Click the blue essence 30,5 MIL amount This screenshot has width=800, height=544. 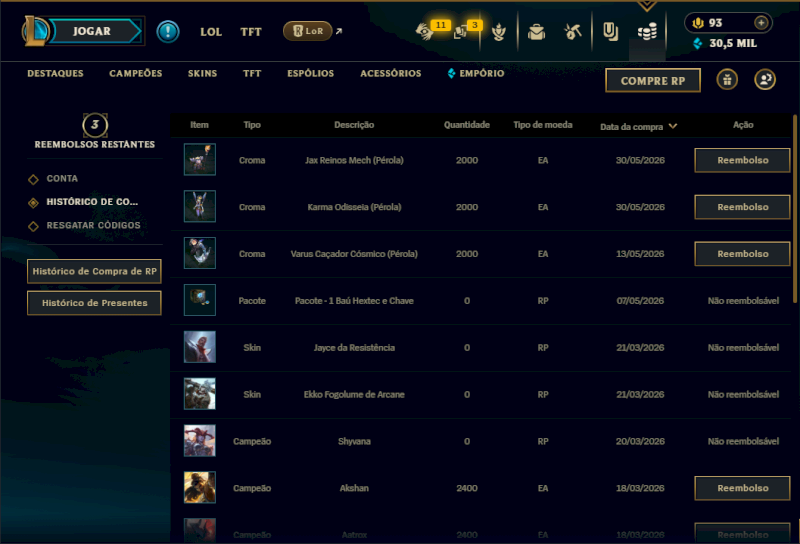click(733, 43)
